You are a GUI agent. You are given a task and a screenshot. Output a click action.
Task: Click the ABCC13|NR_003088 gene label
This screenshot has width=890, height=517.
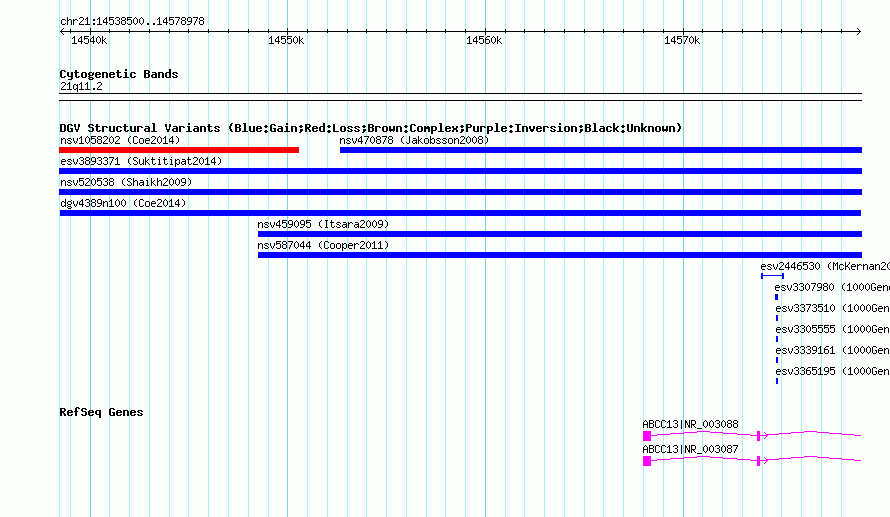point(690,424)
